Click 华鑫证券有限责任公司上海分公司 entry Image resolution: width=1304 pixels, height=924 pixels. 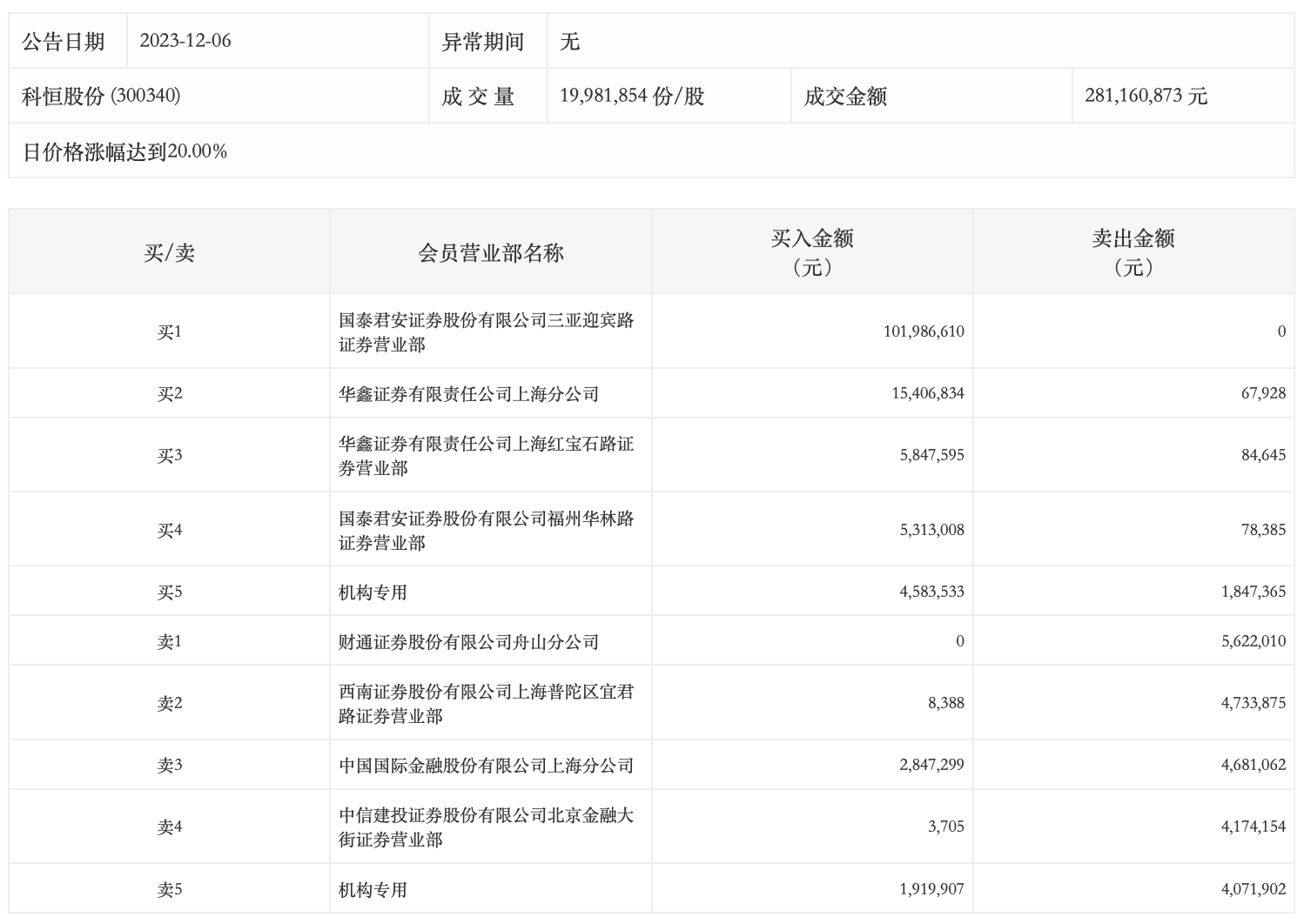tap(468, 394)
